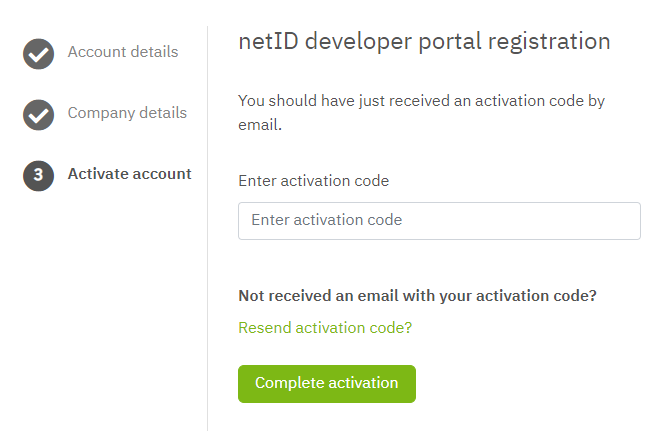660x431 pixels.
Task: Select the Activate account step label
Action: pos(130,174)
